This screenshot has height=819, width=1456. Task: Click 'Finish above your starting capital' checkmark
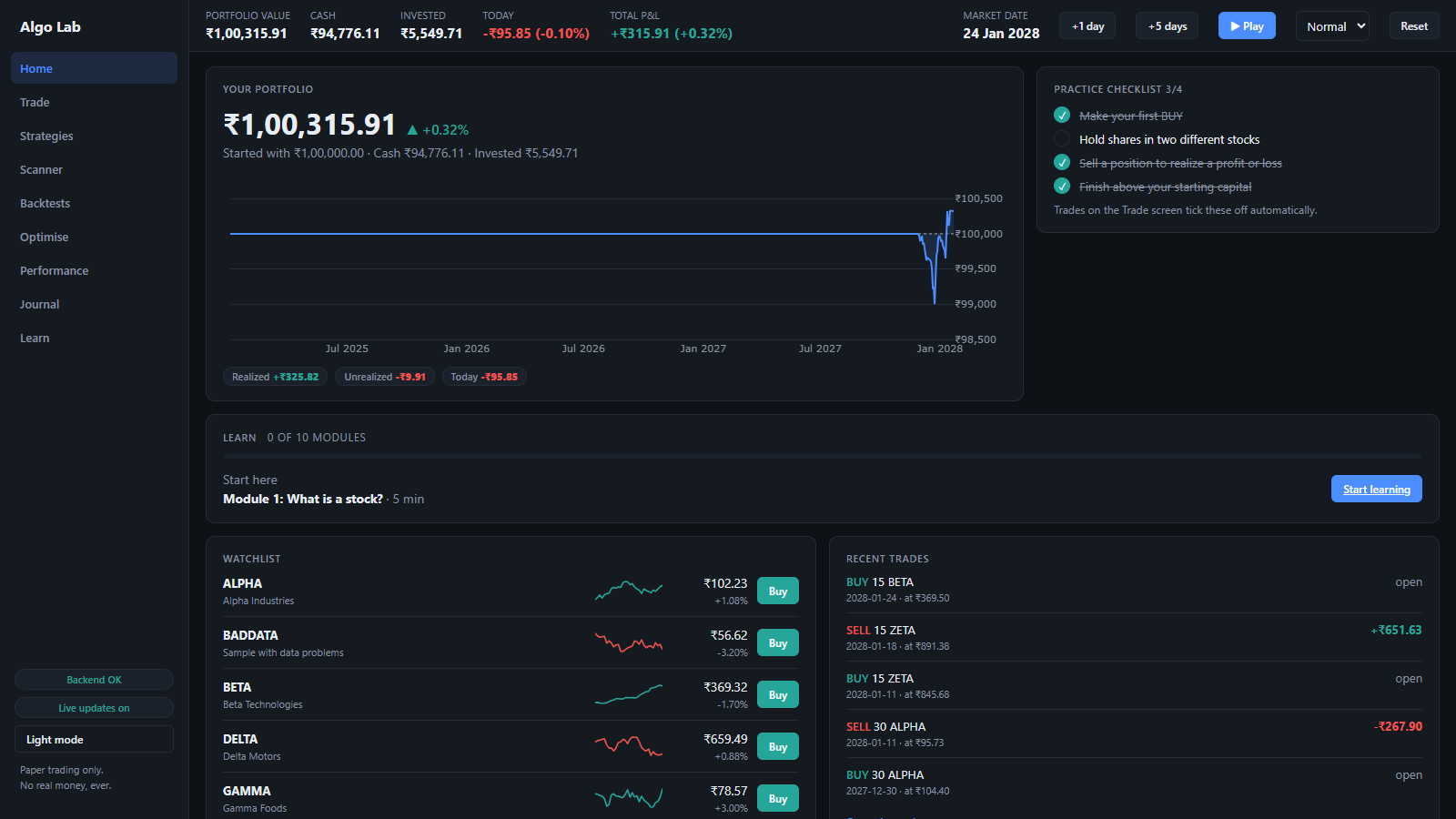tap(1062, 187)
